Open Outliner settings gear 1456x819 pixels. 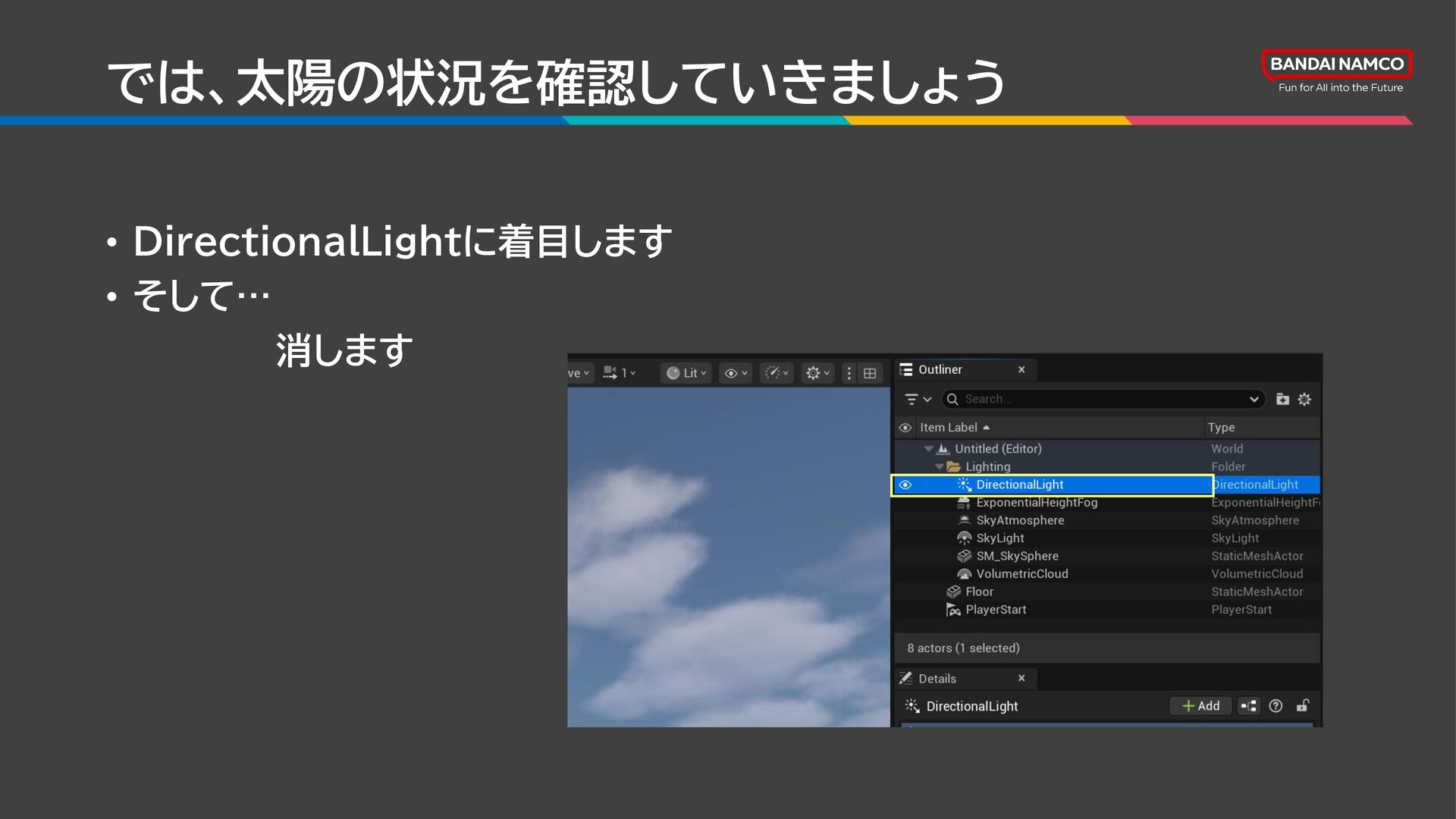coord(1304,400)
